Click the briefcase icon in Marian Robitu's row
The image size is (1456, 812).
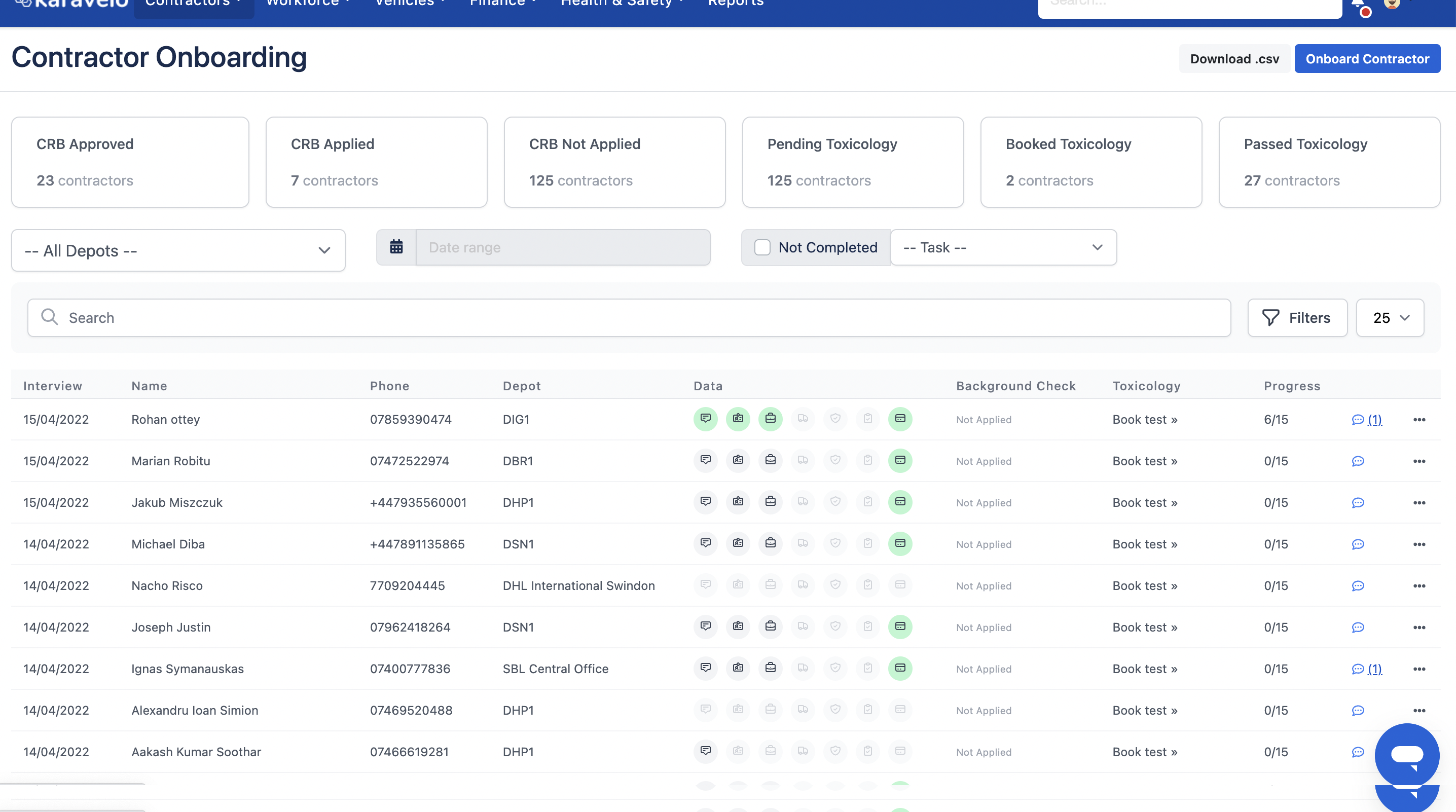[x=771, y=460]
